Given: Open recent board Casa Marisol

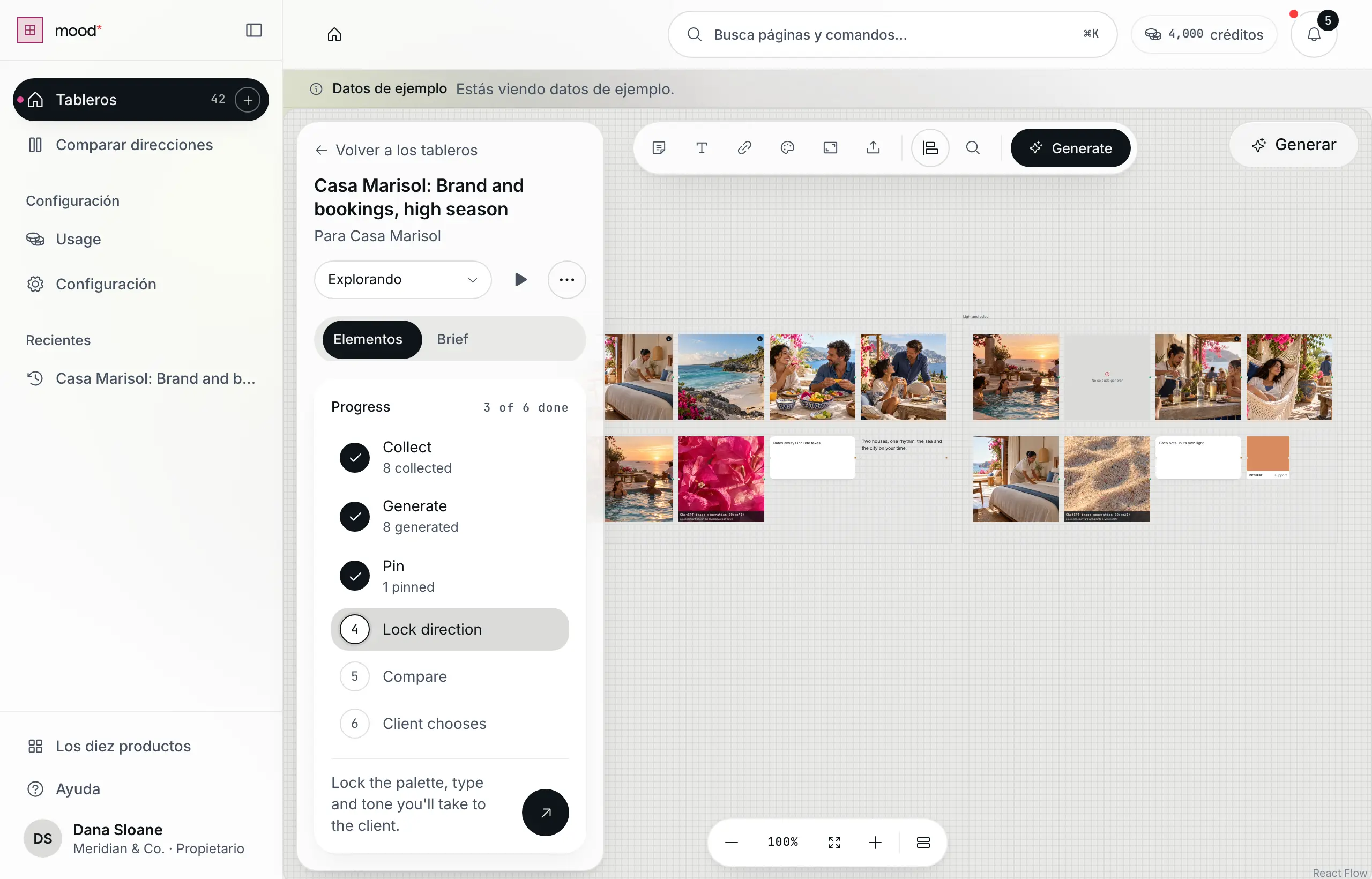Looking at the screenshot, I should (x=140, y=378).
